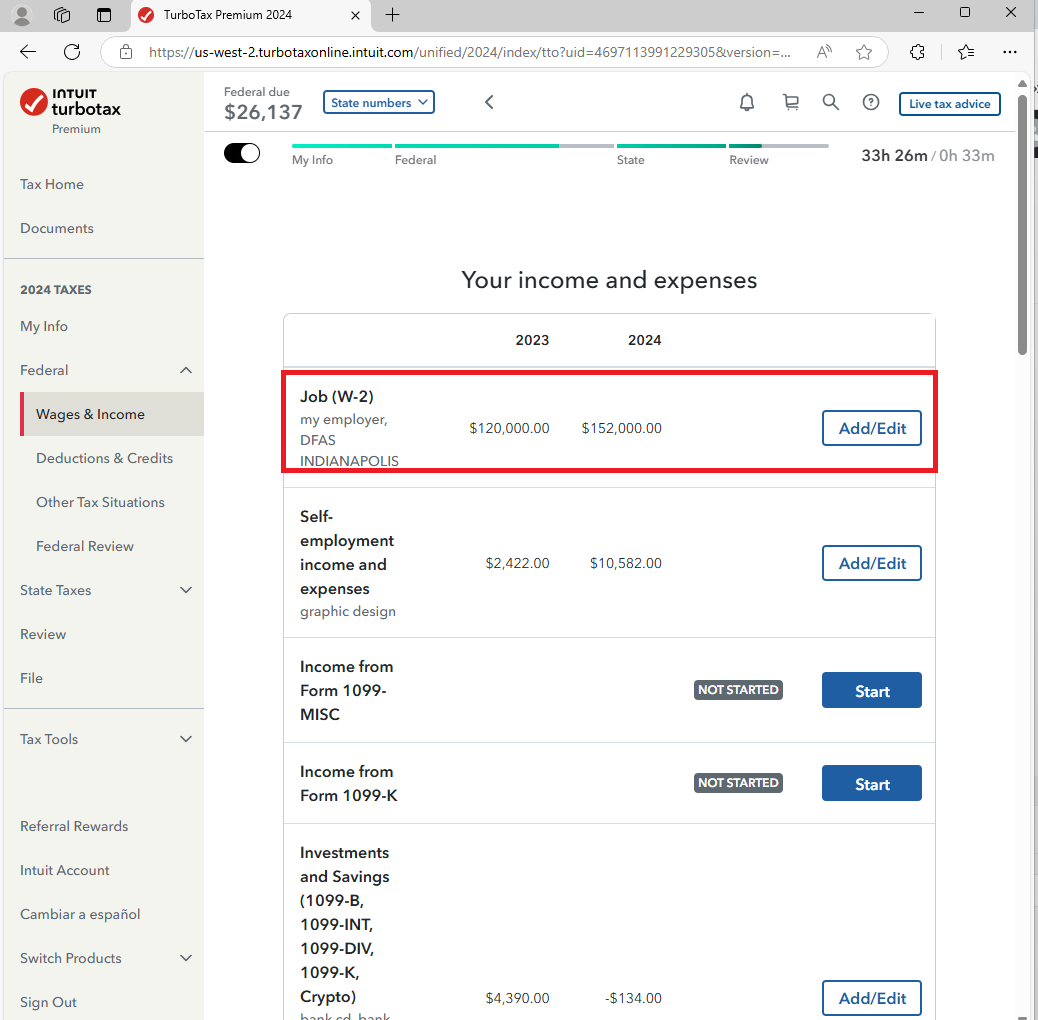1038x1020 pixels.
Task: Select Wages & Income
Action: coord(112,414)
